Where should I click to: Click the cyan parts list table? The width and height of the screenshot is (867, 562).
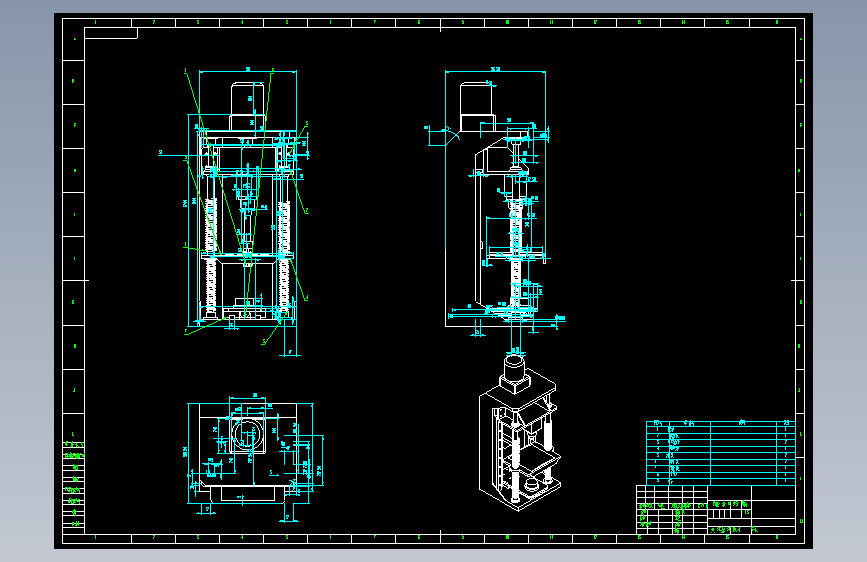coord(720,453)
